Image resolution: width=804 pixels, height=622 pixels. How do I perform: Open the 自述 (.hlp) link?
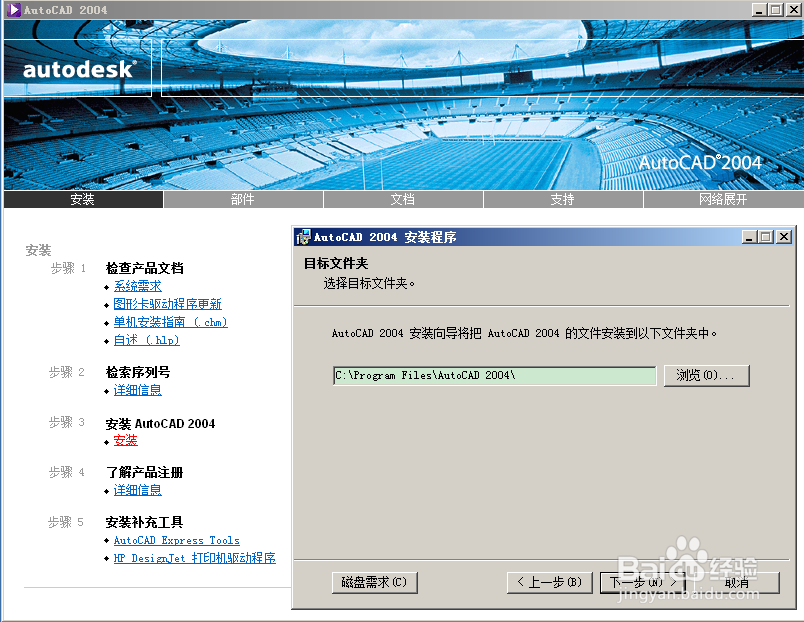(147, 340)
